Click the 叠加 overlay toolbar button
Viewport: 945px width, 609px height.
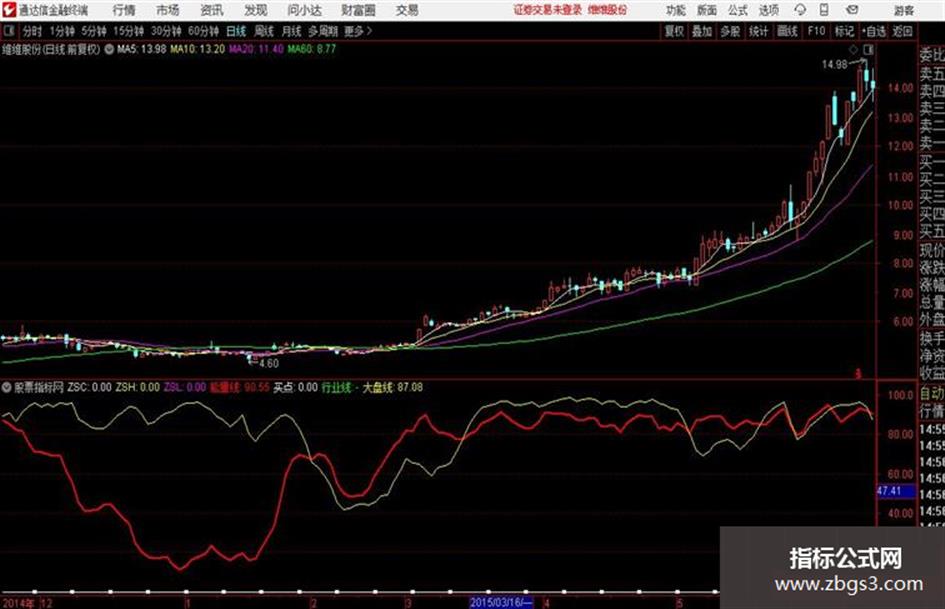tap(702, 31)
